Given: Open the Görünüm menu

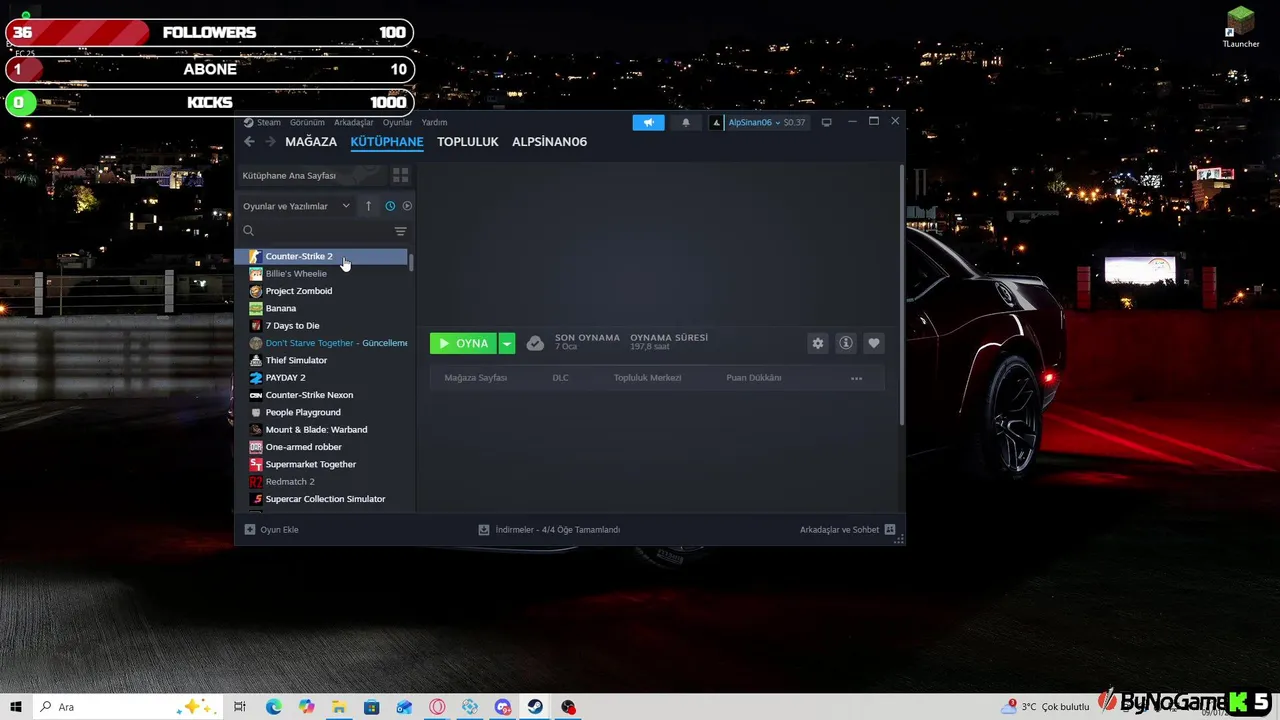Looking at the screenshot, I should pyautogui.click(x=307, y=122).
